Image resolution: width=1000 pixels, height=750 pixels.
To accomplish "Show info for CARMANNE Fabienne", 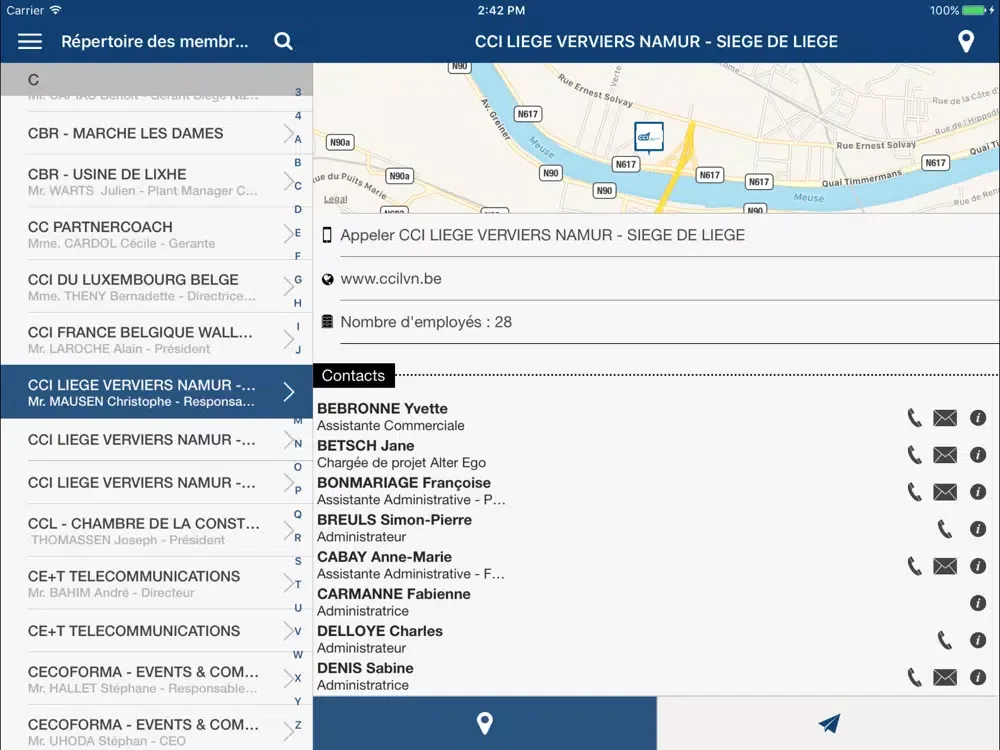I will click(x=978, y=603).
